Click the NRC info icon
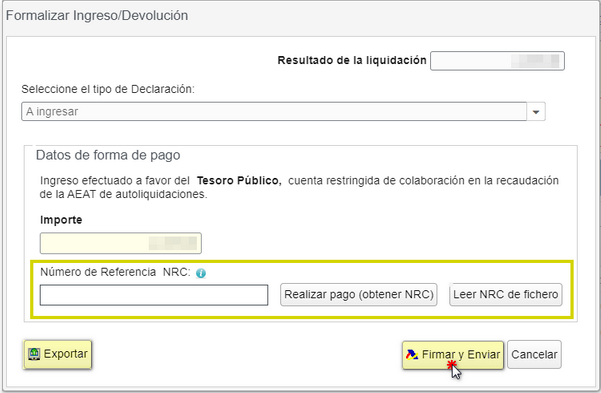 [201, 273]
